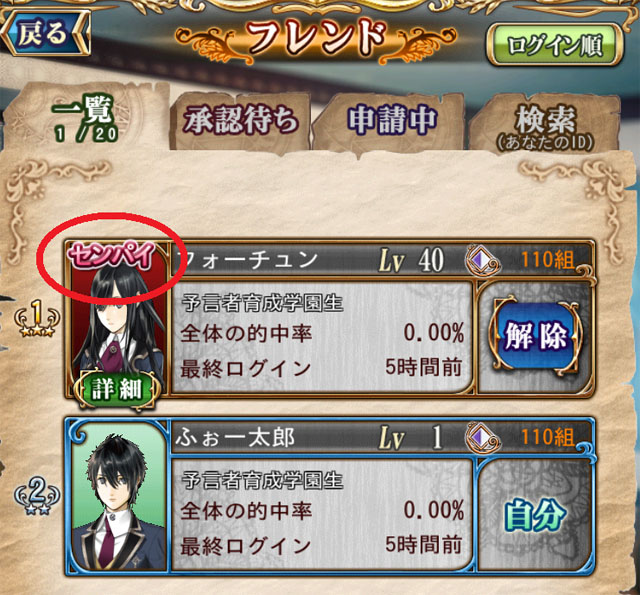The height and width of the screenshot is (595, 640).
Task: Change sort order via ログイン順 button
Action: coord(555,45)
